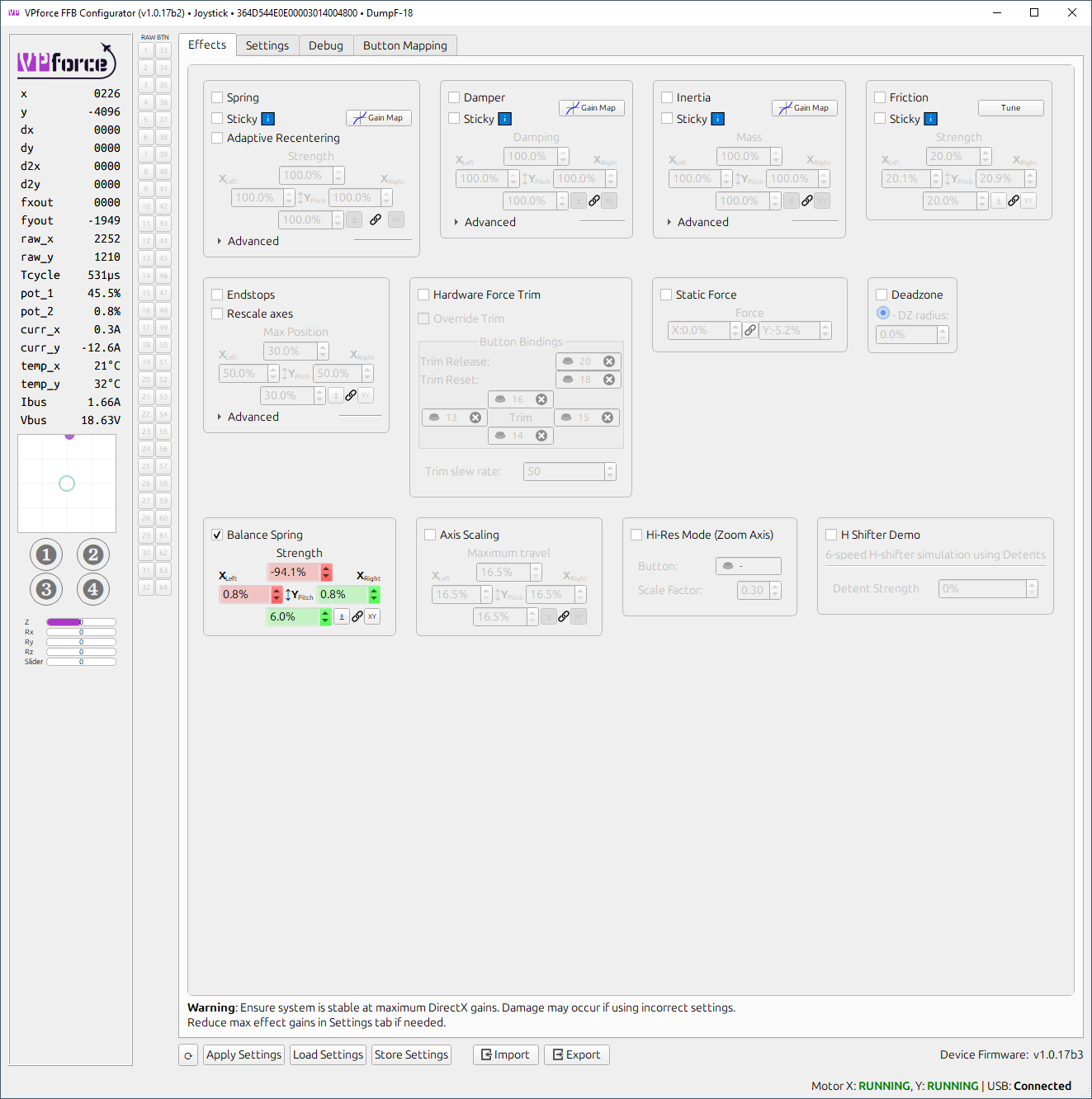Click the Damper Sticky info icon
Screen dimensions: 1092x1099
[x=505, y=119]
